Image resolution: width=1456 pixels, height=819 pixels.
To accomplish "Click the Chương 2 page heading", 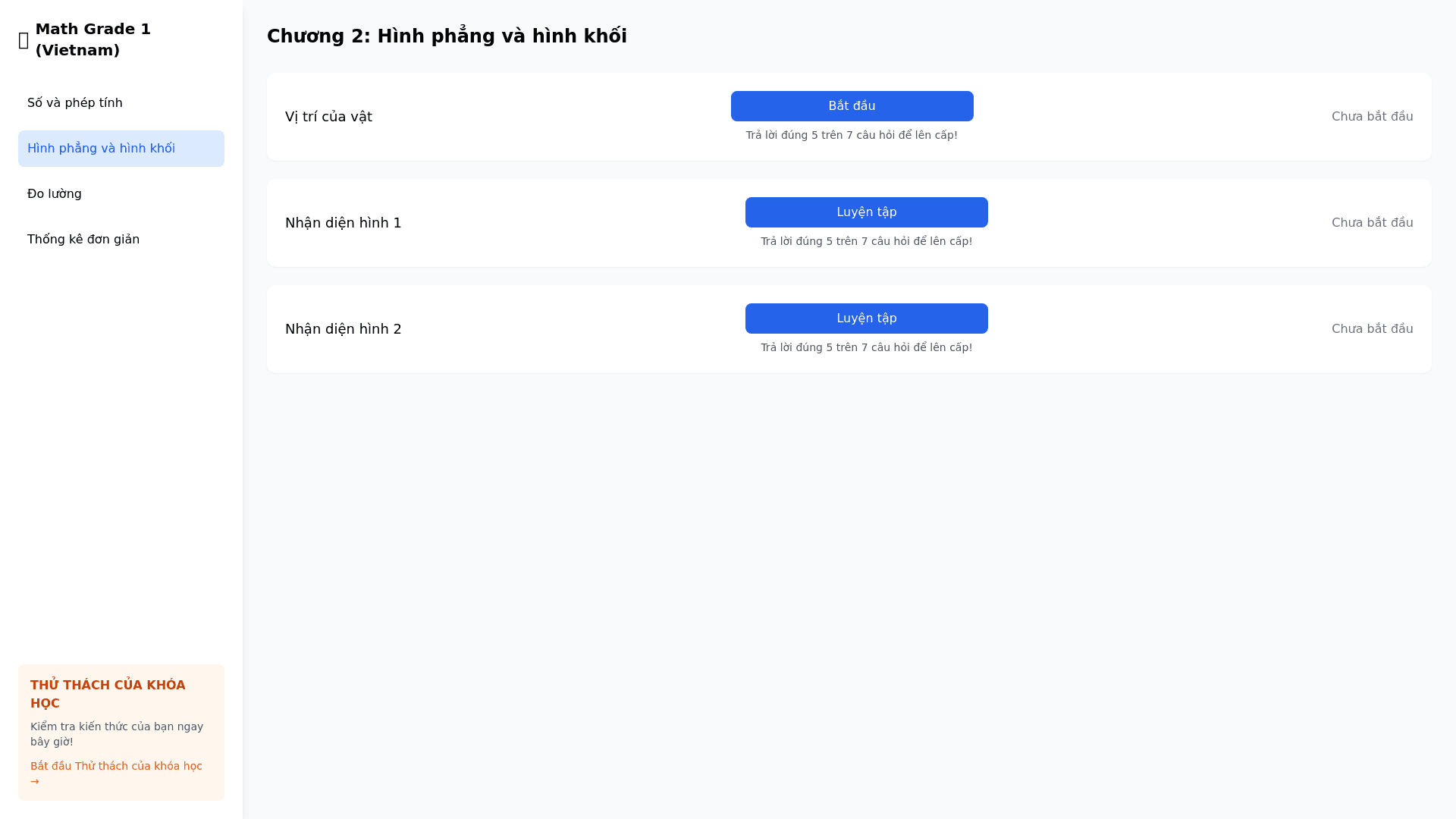I will [447, 36].
